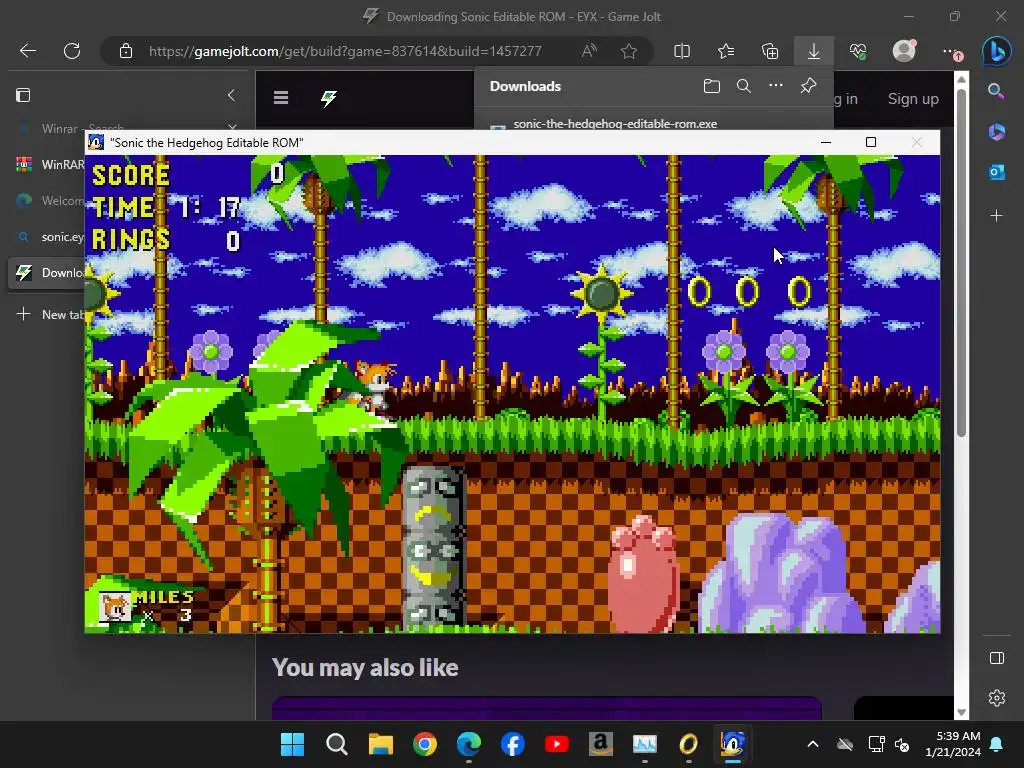The height and width of the screenshot is (768, 1024).
Task: Add a new sidebar app
Action: pos(996,215)
